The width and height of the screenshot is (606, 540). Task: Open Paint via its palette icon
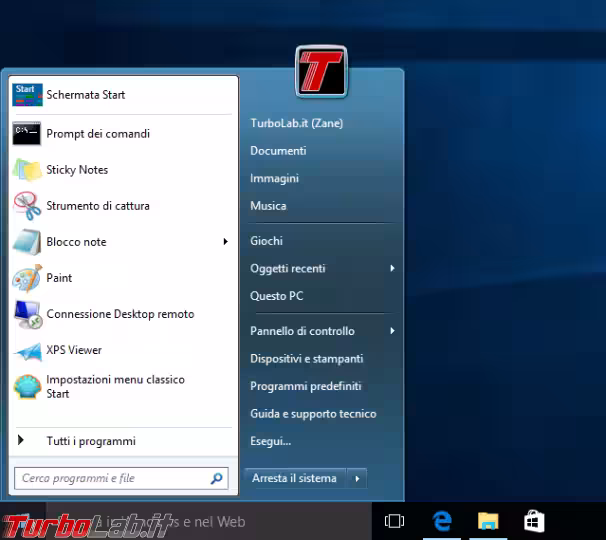[27, 278]
